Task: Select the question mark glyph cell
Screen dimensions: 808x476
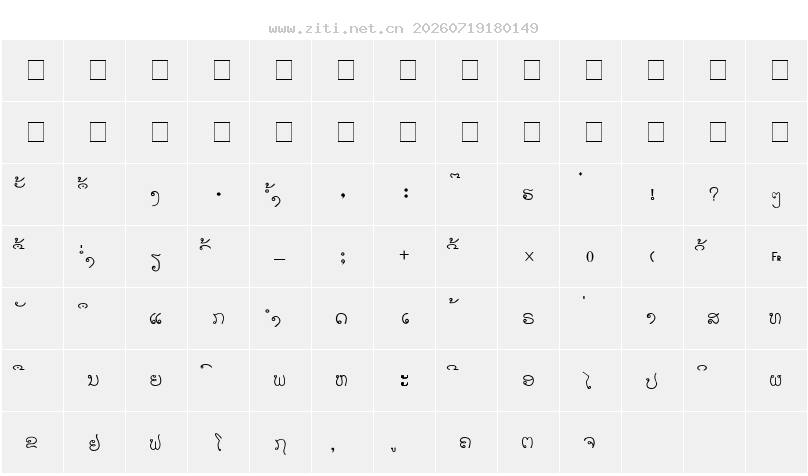Action: 714,195
